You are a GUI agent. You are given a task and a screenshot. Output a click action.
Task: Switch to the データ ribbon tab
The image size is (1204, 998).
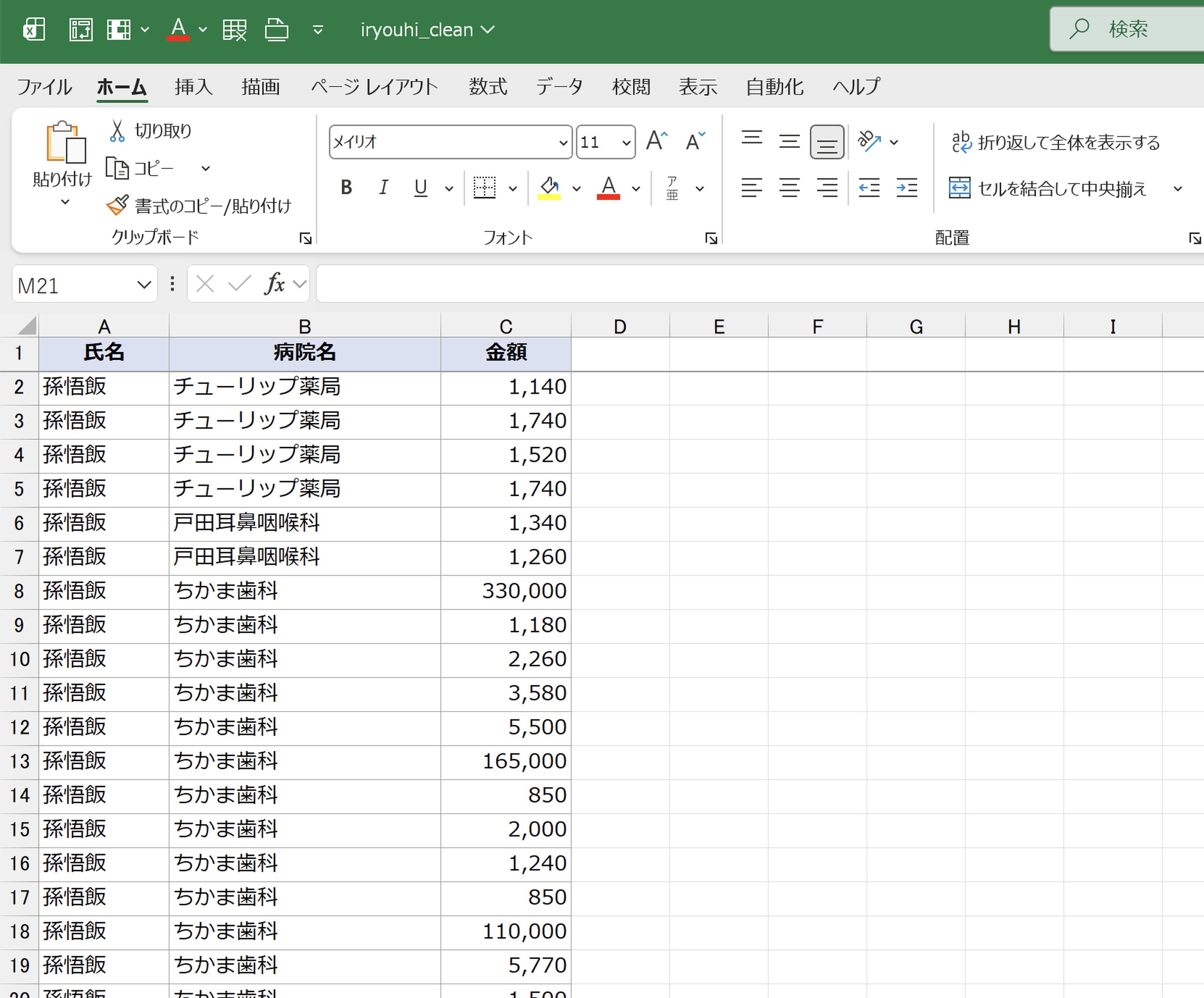[x=559, y=87]
